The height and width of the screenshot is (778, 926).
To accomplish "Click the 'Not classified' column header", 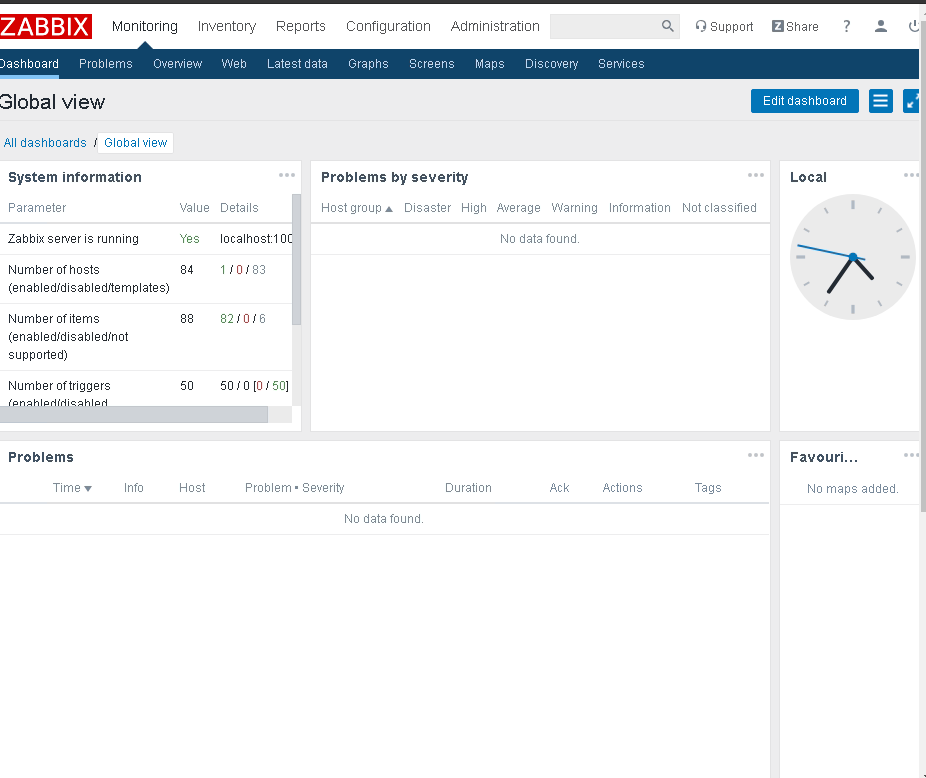I will pyautogui.click(x=719, y=208).
